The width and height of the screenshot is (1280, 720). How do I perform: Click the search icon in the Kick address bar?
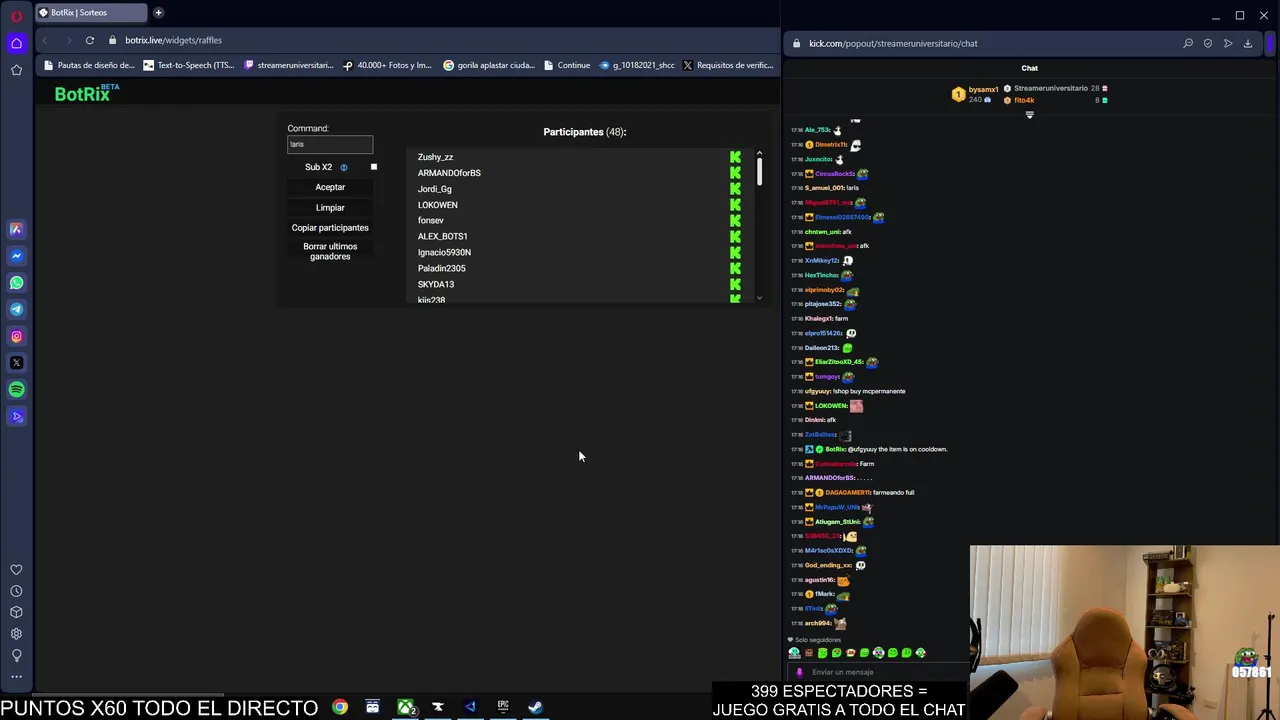point(1187,43)
